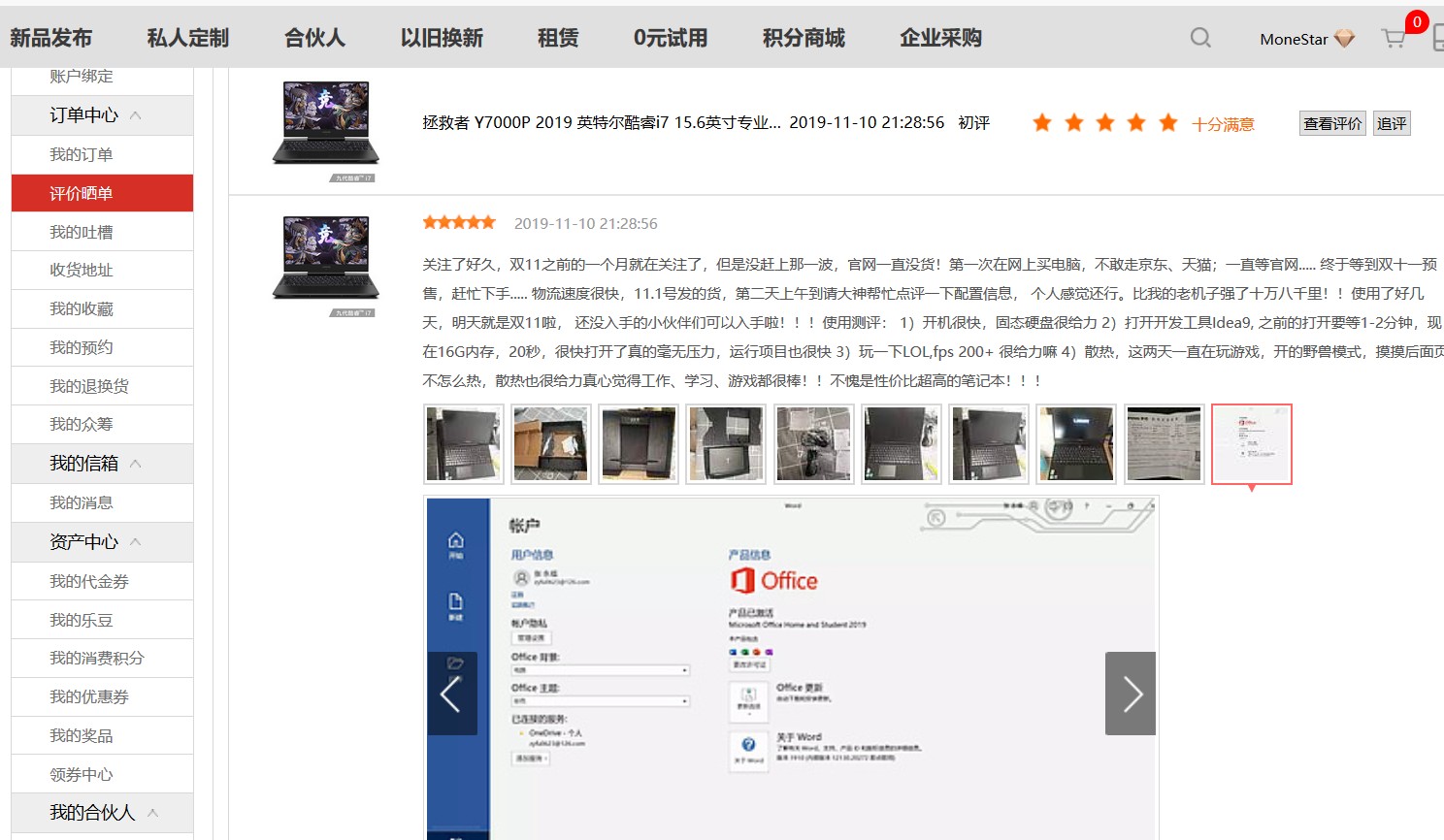
Task: Open 租赁 navigation item
Action: [x=558, y=38]
